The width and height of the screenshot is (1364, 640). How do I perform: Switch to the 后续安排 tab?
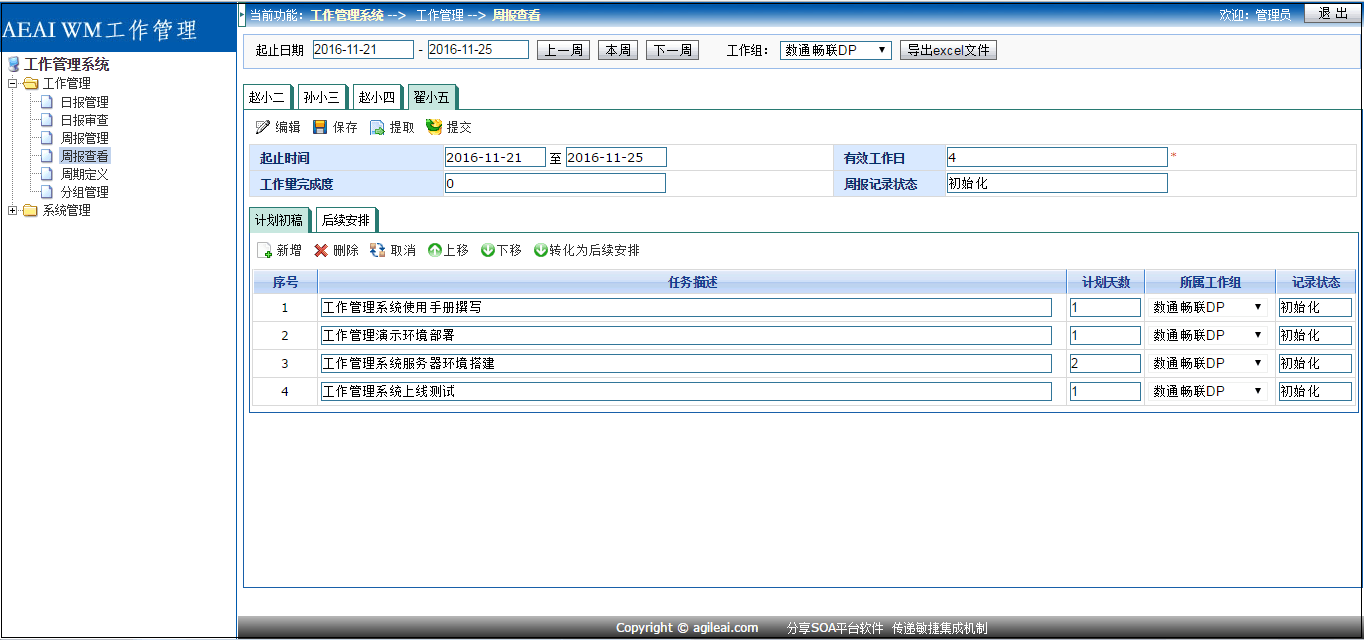[x=345, y=221]
